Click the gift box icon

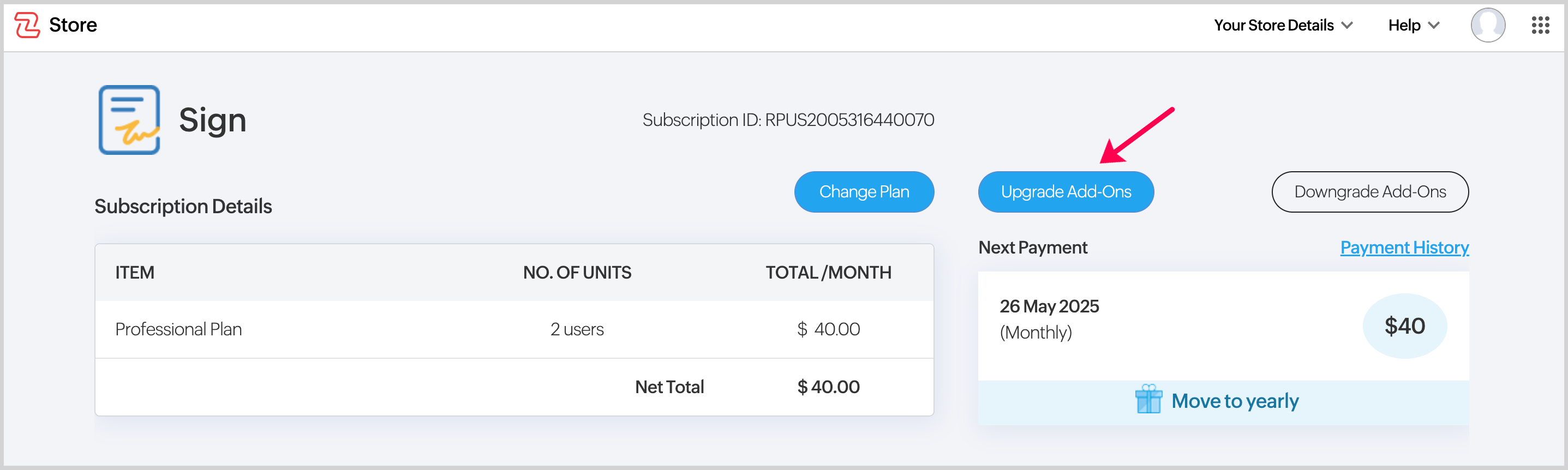coord(1148,400)
